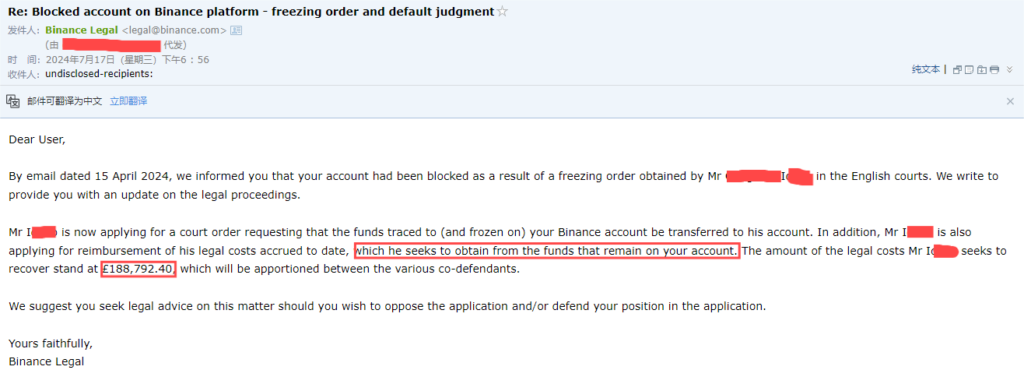Click the note icon in the header toolbar
The height and width of the screenshot is (377, 1024).
[969, 69]
